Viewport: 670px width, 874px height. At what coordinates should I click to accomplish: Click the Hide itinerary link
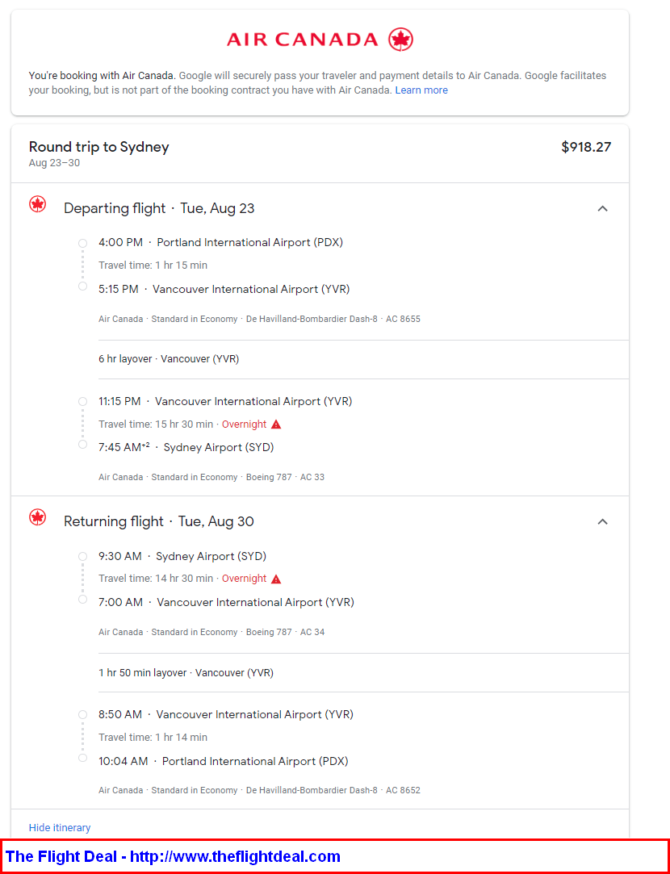coord(60,828)
